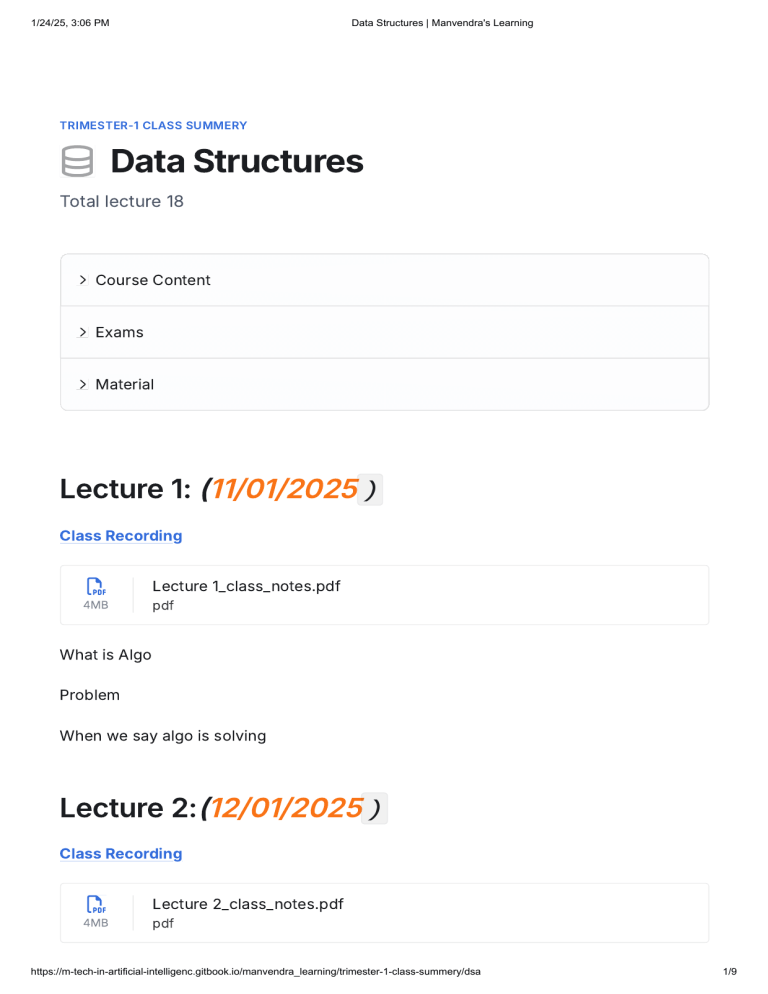Select the 4MB label under Lecture 2 PDF icon
768x994 pixels.
click(96, 922)
